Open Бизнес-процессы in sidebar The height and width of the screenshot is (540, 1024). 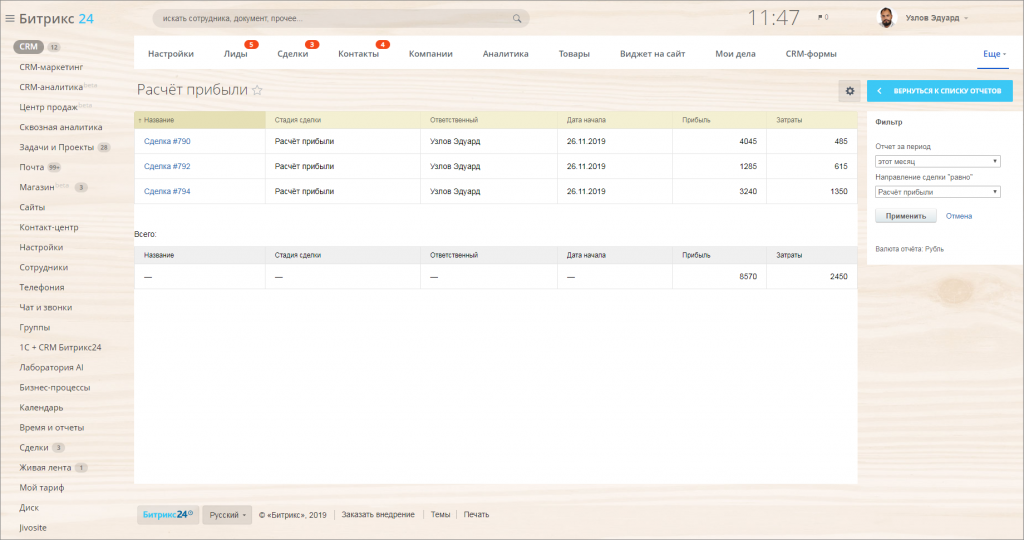(55, 388)
